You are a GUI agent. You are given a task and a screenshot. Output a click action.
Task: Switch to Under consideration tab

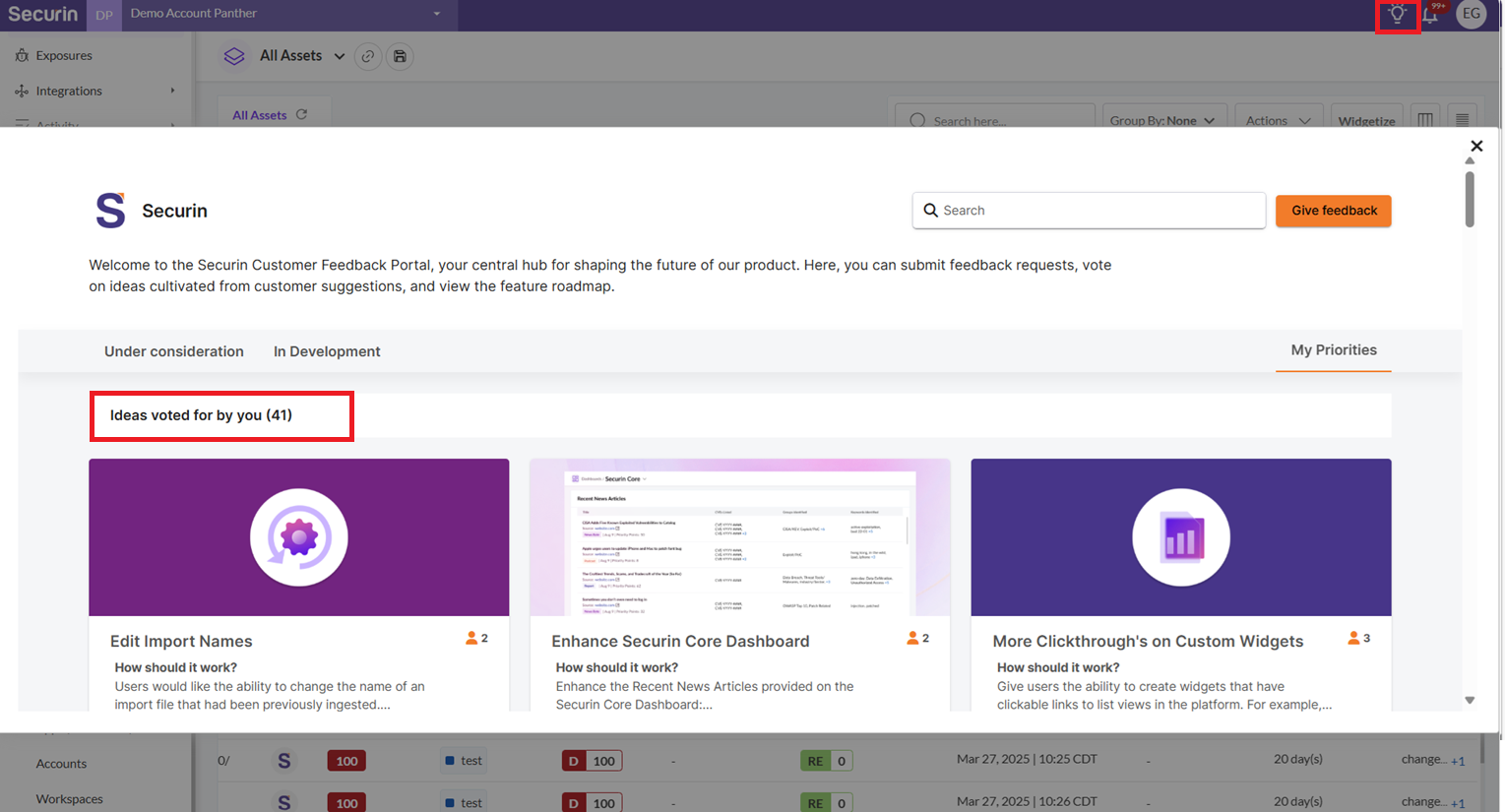[x=174, y=351]
